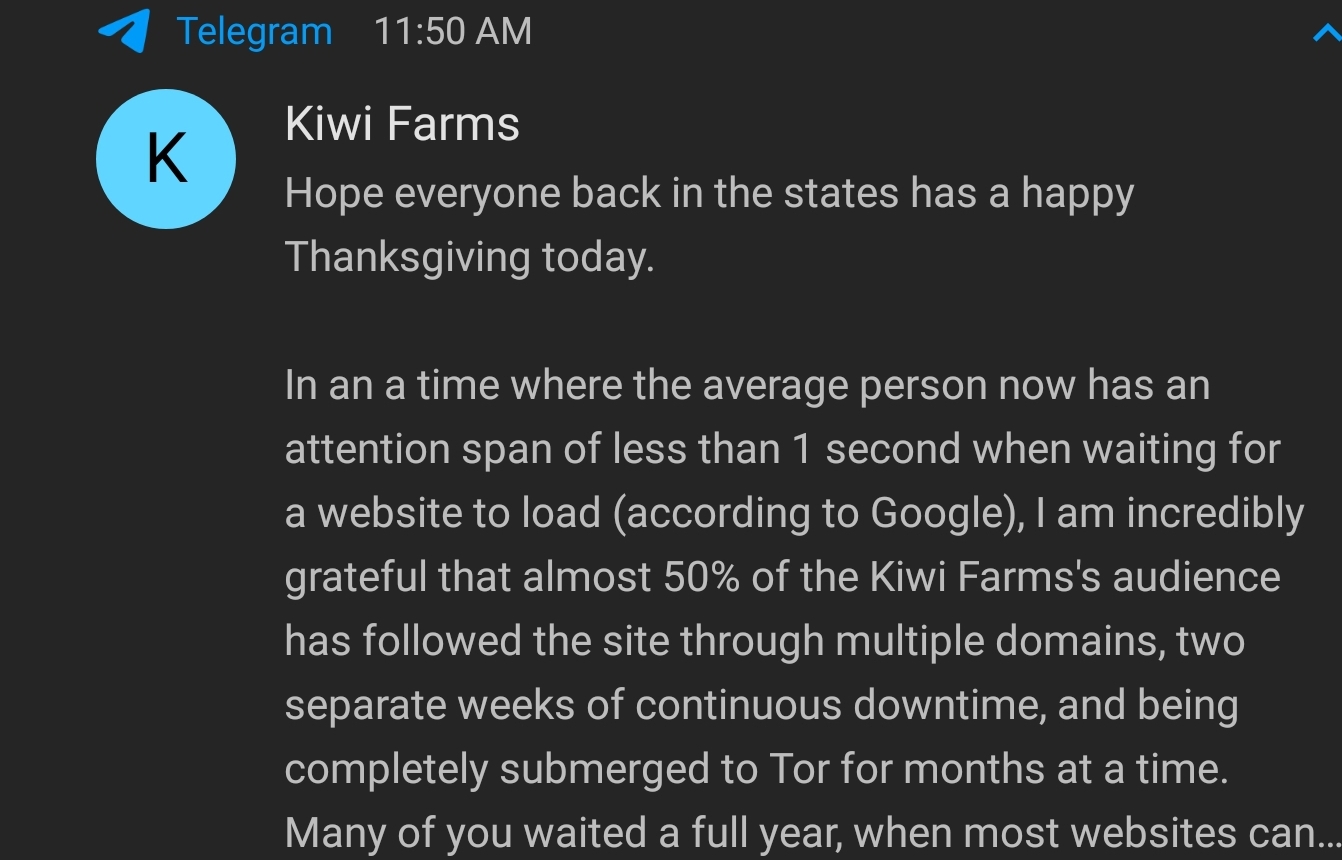Select the line starting 'In an a time where'
The width and height of the screenshot is (1342, 860).
tap(747, 385)
